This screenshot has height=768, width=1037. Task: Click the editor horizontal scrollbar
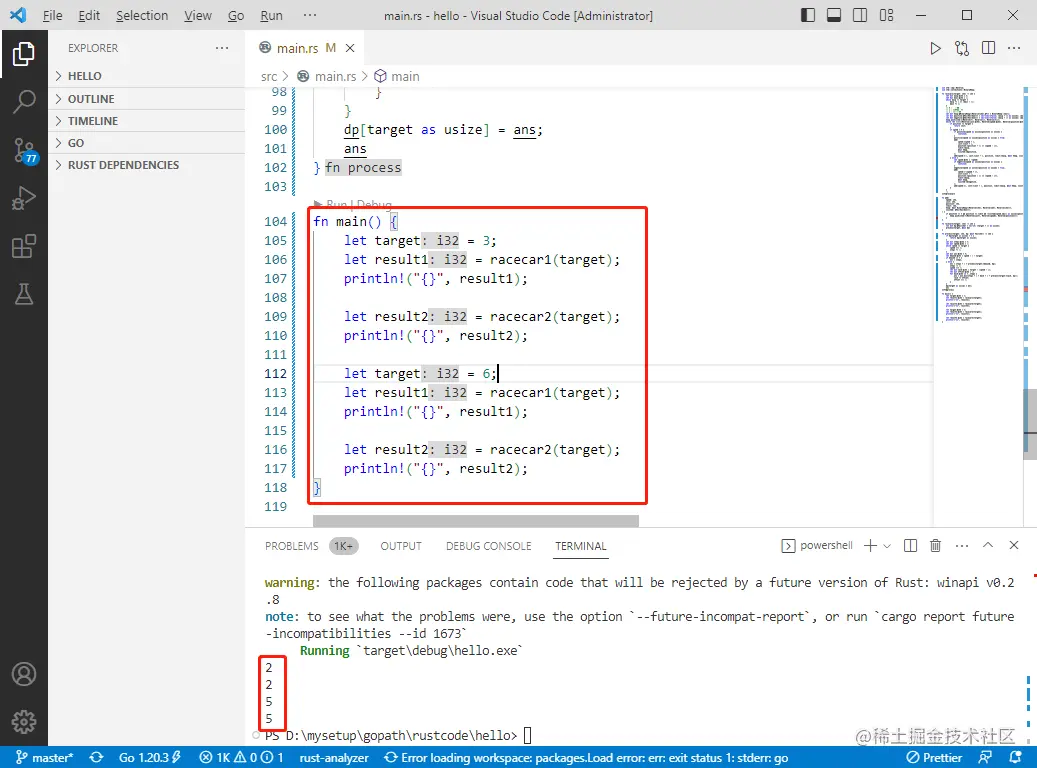coord(476,521)
